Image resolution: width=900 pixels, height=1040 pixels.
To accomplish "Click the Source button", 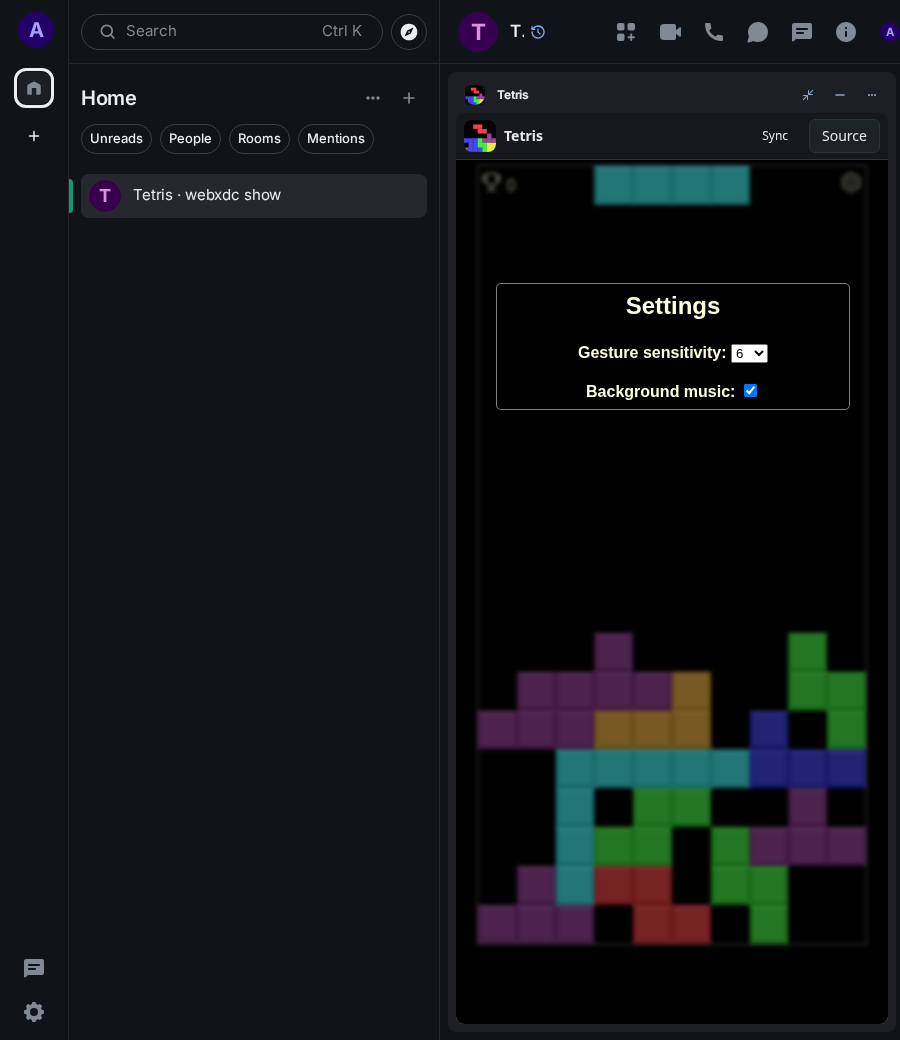I will click(844, 136).
